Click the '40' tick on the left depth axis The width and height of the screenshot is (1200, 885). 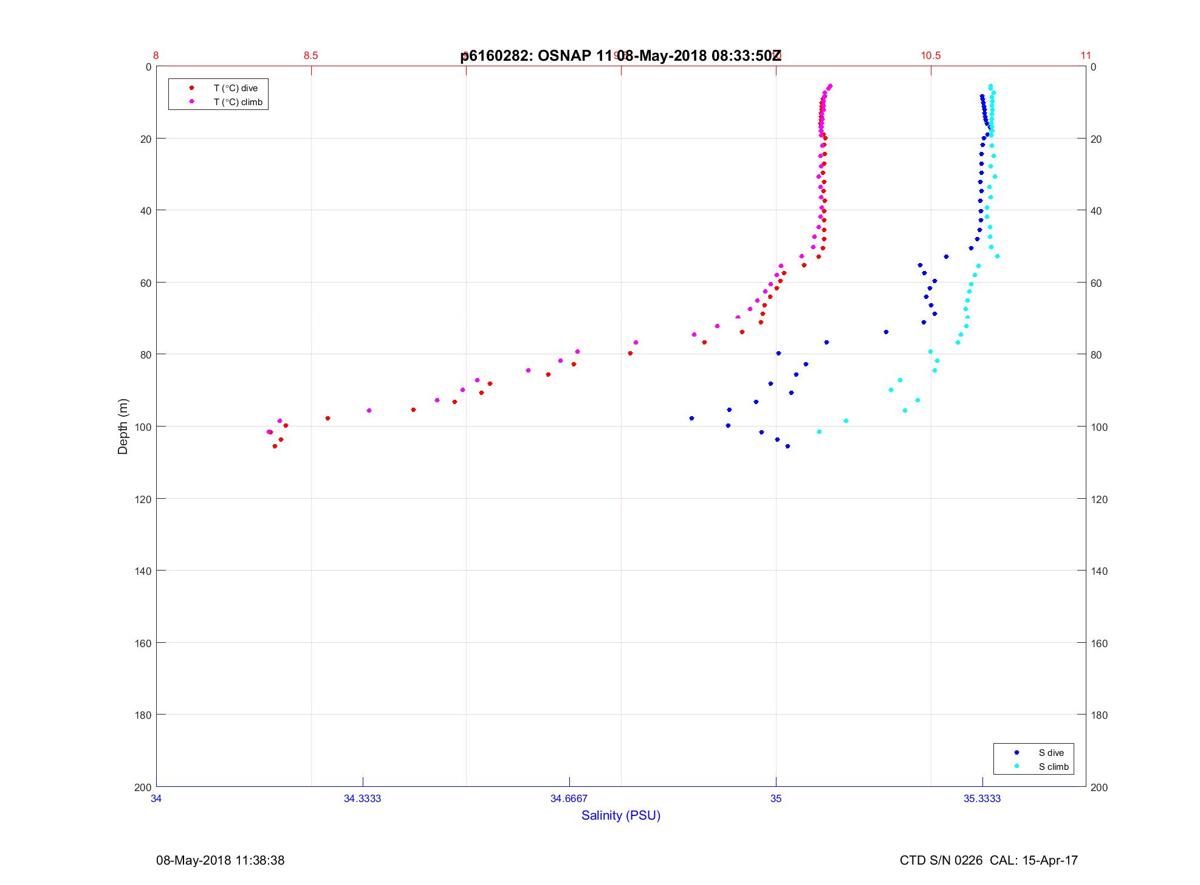tap(145, 211)
